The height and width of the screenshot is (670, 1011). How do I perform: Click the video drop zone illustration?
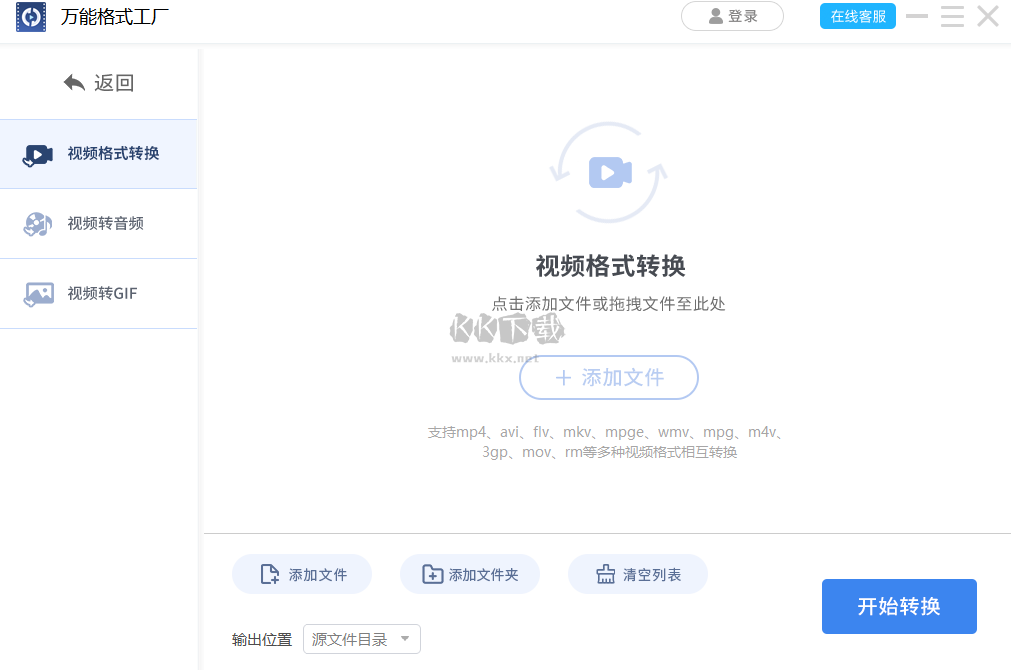608,170
